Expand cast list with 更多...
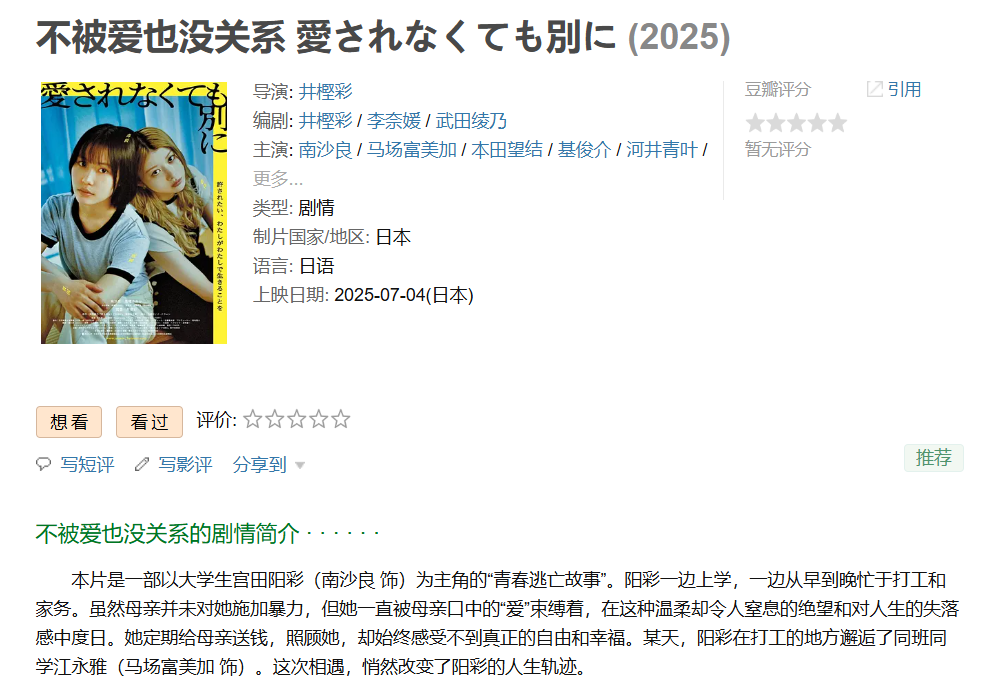 pos(277,179)
